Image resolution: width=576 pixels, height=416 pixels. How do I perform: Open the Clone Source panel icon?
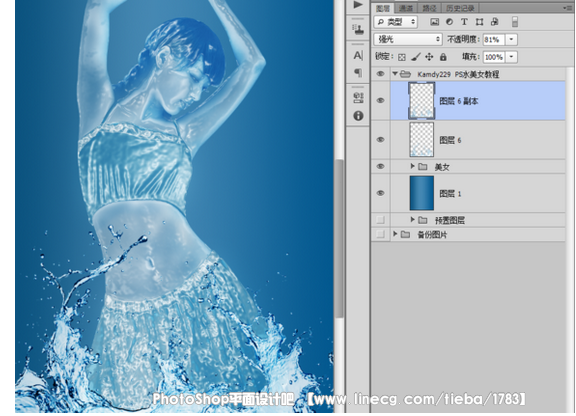click(358, 30)
